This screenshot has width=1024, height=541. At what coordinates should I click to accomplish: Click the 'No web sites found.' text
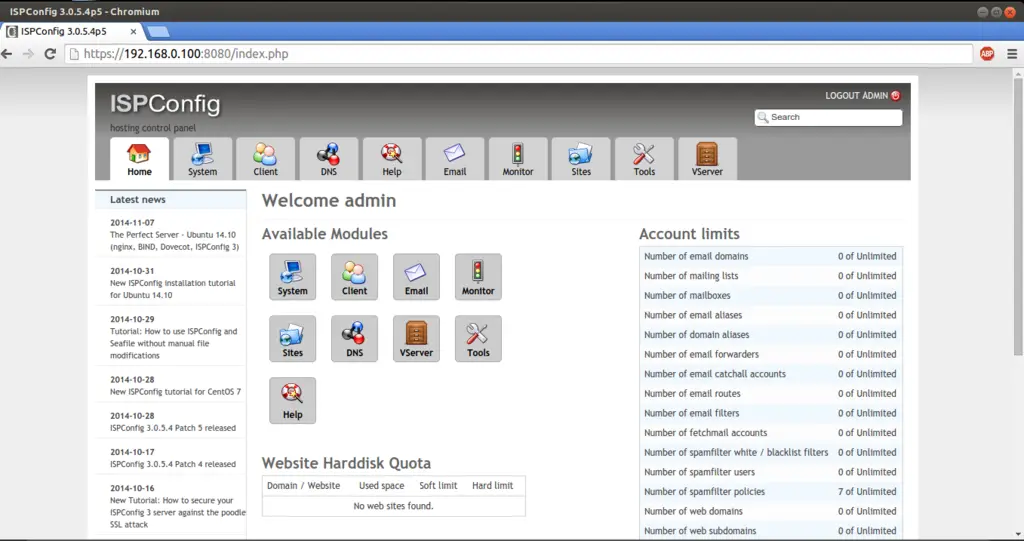tap(393, 506)
